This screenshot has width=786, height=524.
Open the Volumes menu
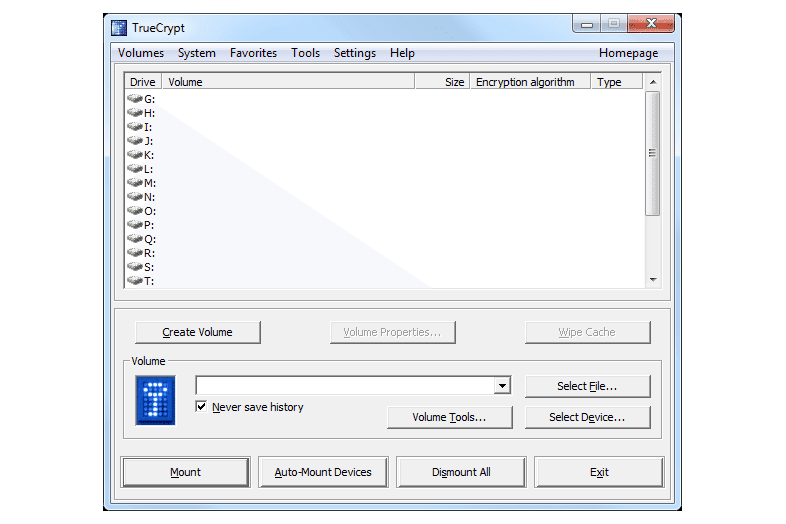[141, 53]
